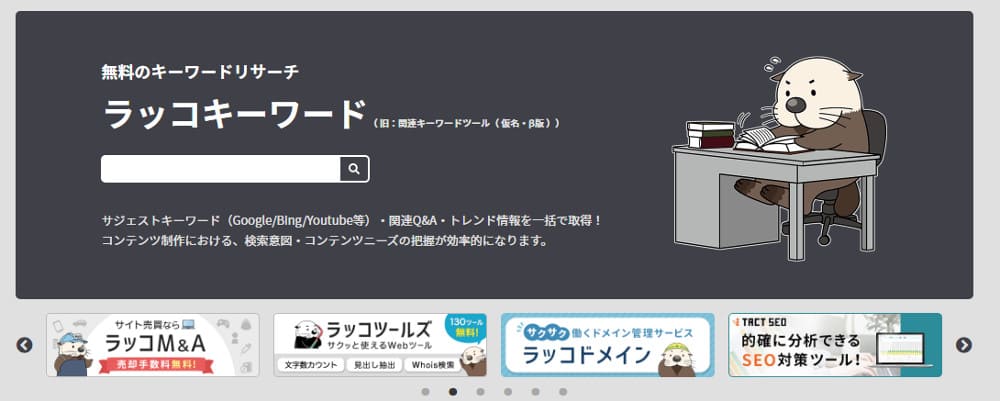The image size is (1000, 401).
Task: Click the コンテンツ制作における description line
Action: [x=325, y=242]
